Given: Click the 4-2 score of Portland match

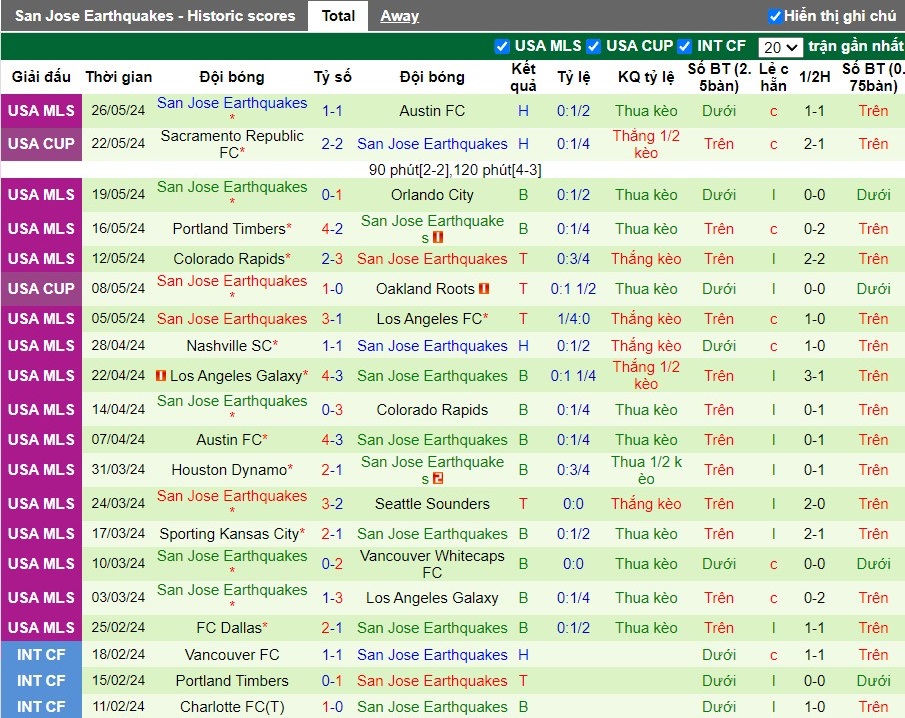Looking at the screenshot, I should click(332, 229).
